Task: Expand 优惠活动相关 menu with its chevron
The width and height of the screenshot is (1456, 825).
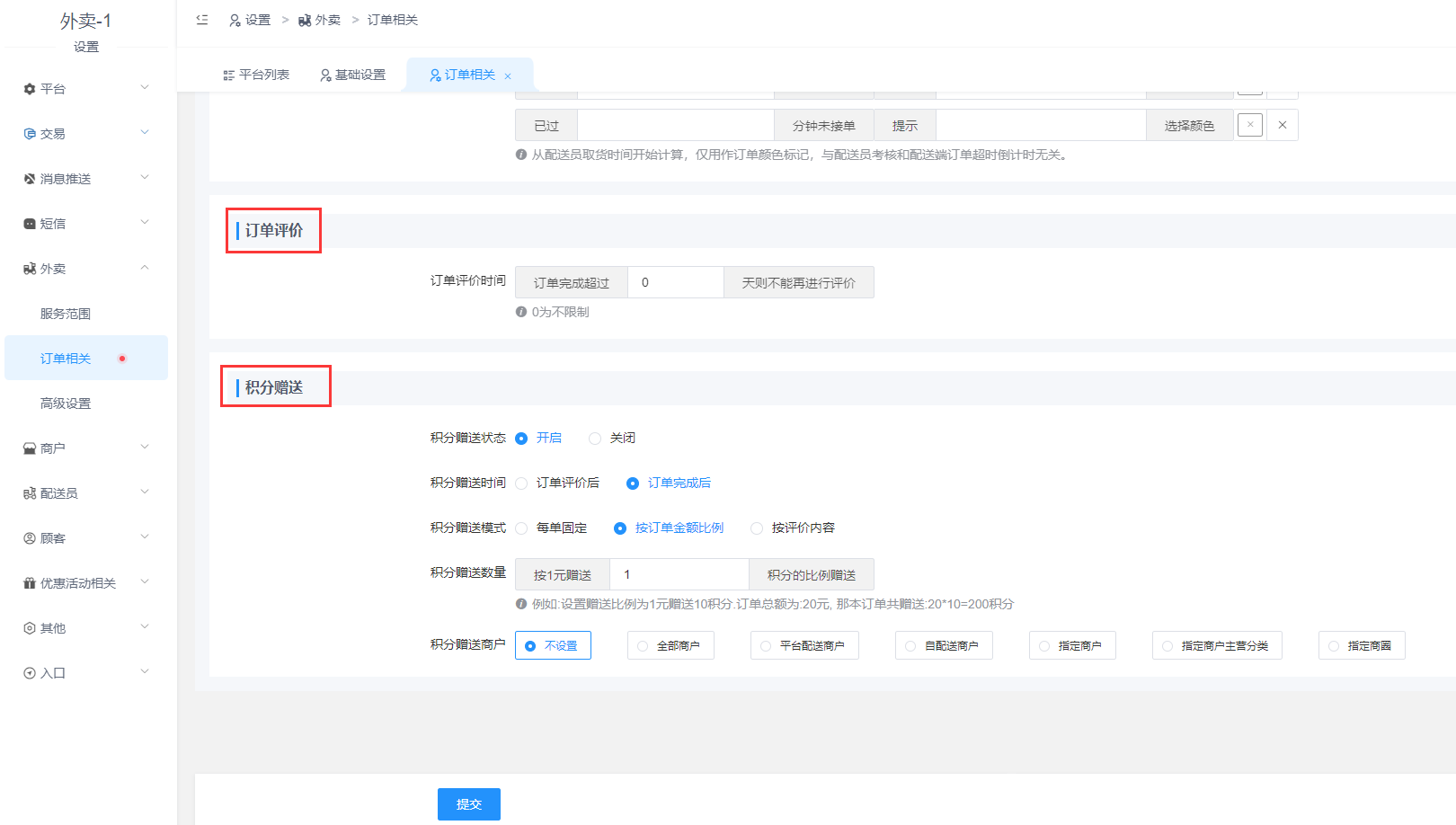Action: [145, 582]
